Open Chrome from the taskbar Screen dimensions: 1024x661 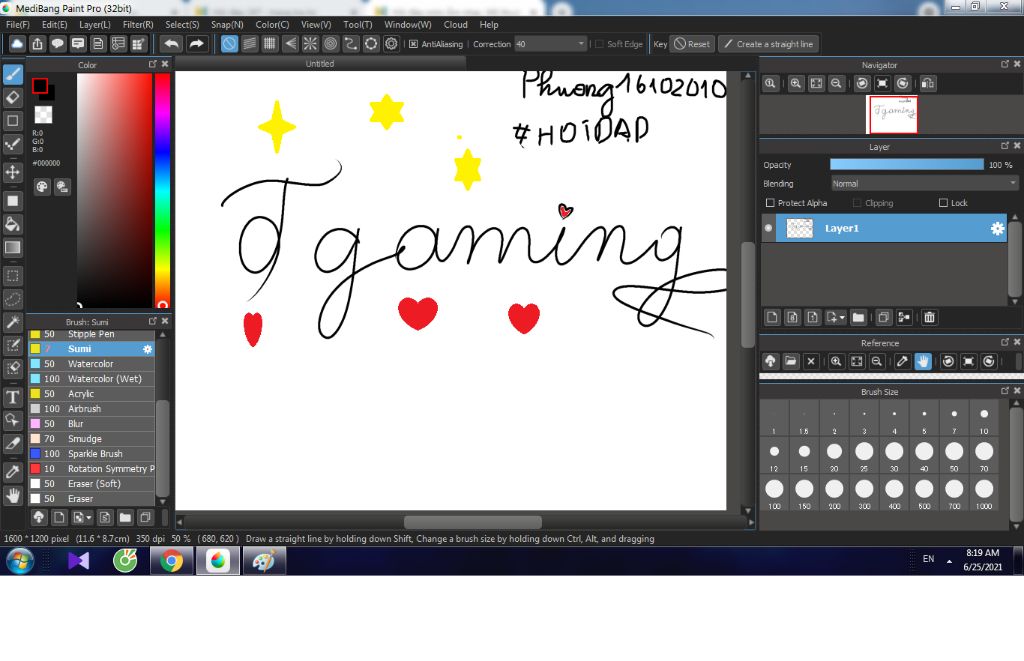pos(171,561)
